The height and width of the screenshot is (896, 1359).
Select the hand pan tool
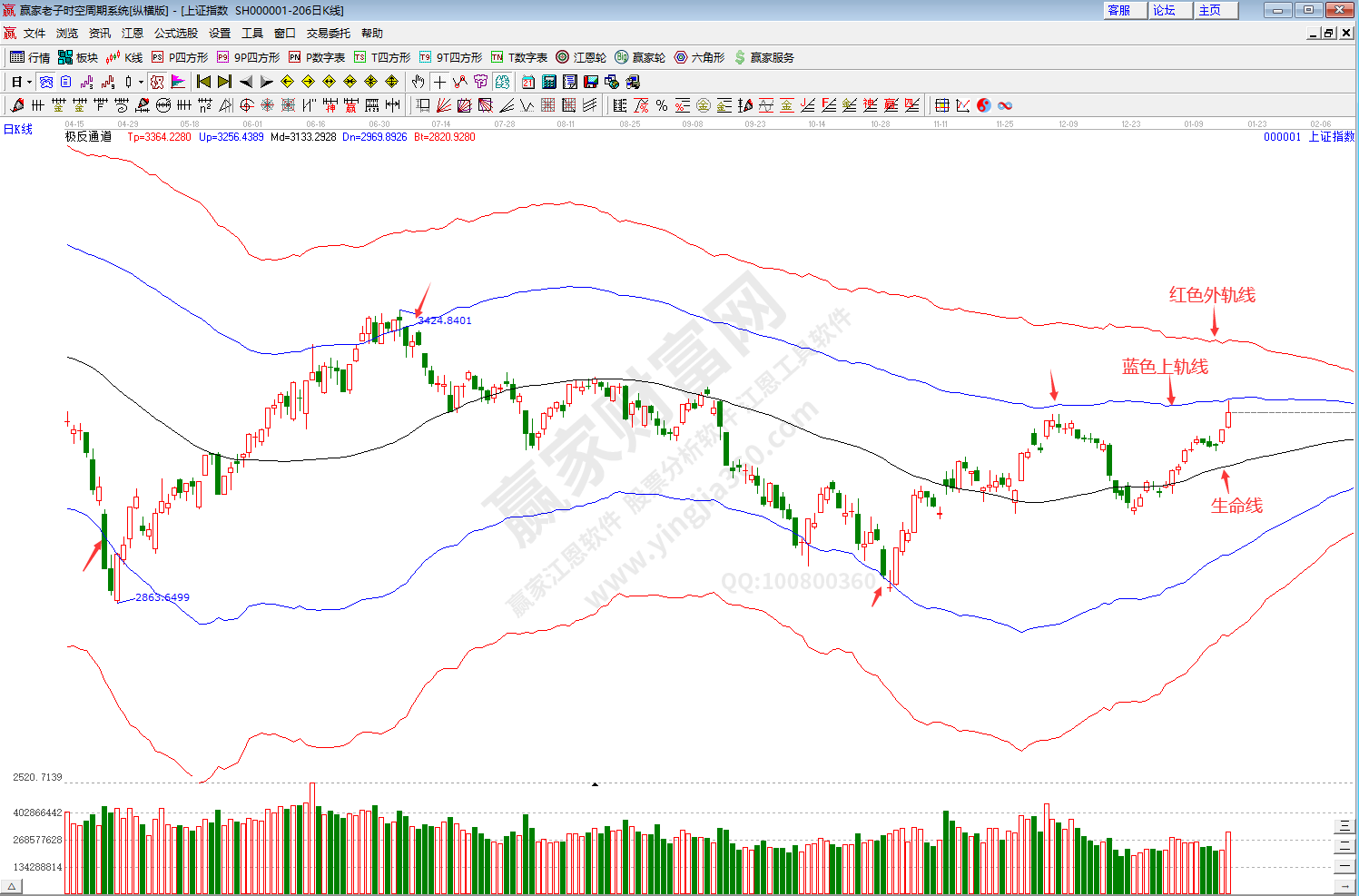(x=418, y=82)
